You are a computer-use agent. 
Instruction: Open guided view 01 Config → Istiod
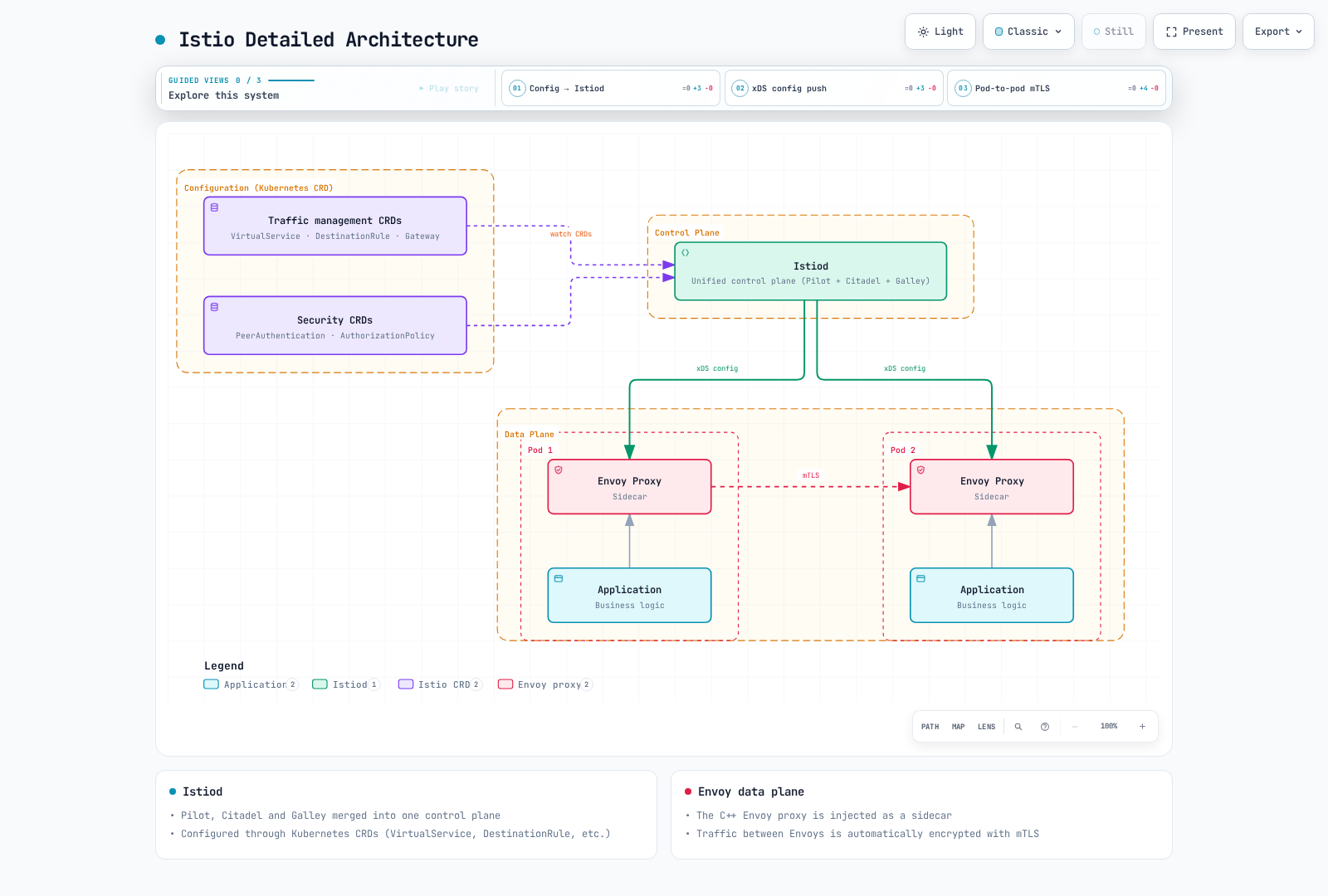611,88
